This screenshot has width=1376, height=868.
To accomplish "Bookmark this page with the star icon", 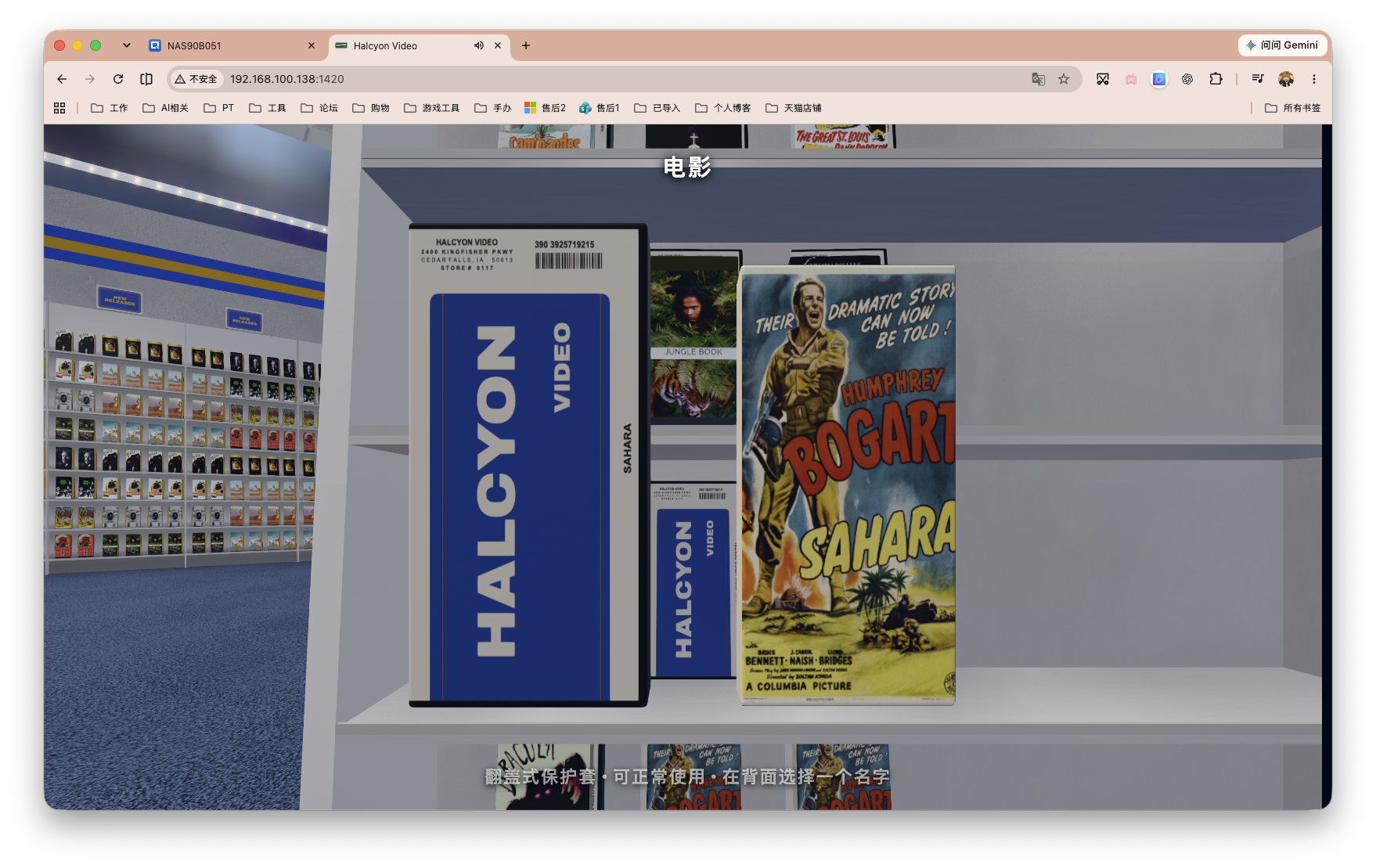I will tap(1064, 79).
